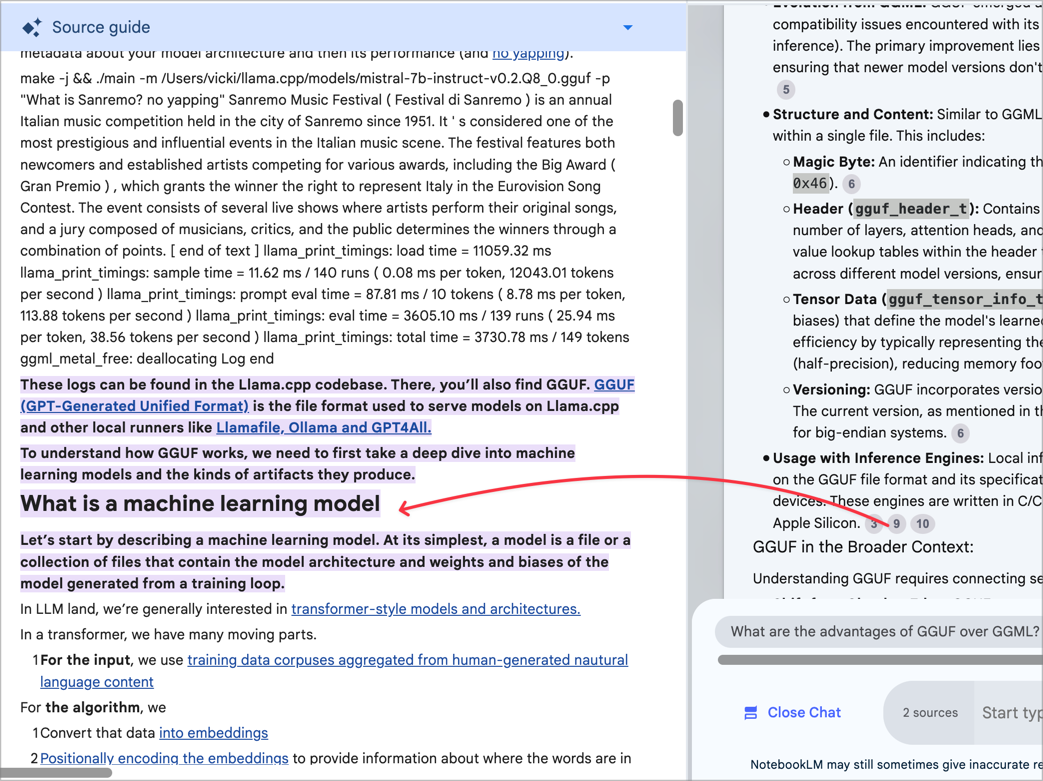Open the "into embeddings" link
1043x781 pixels.
click(x=213, y=733)
